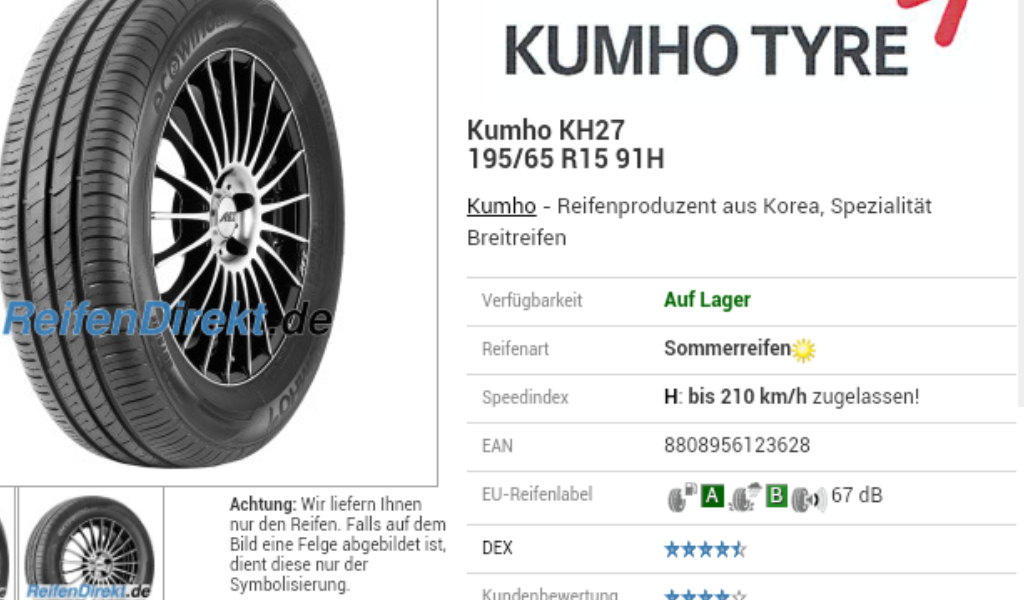1024x600 pixels.
Task: Click the green B wet grip badge
Action: tap(776, 496)
